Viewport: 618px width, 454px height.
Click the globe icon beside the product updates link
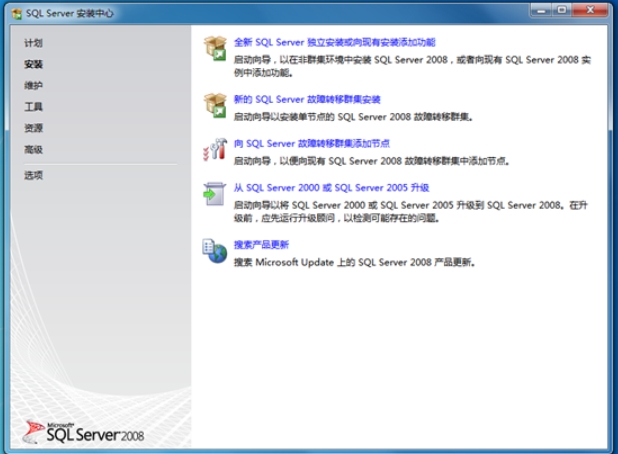click(x=215, y=251)
